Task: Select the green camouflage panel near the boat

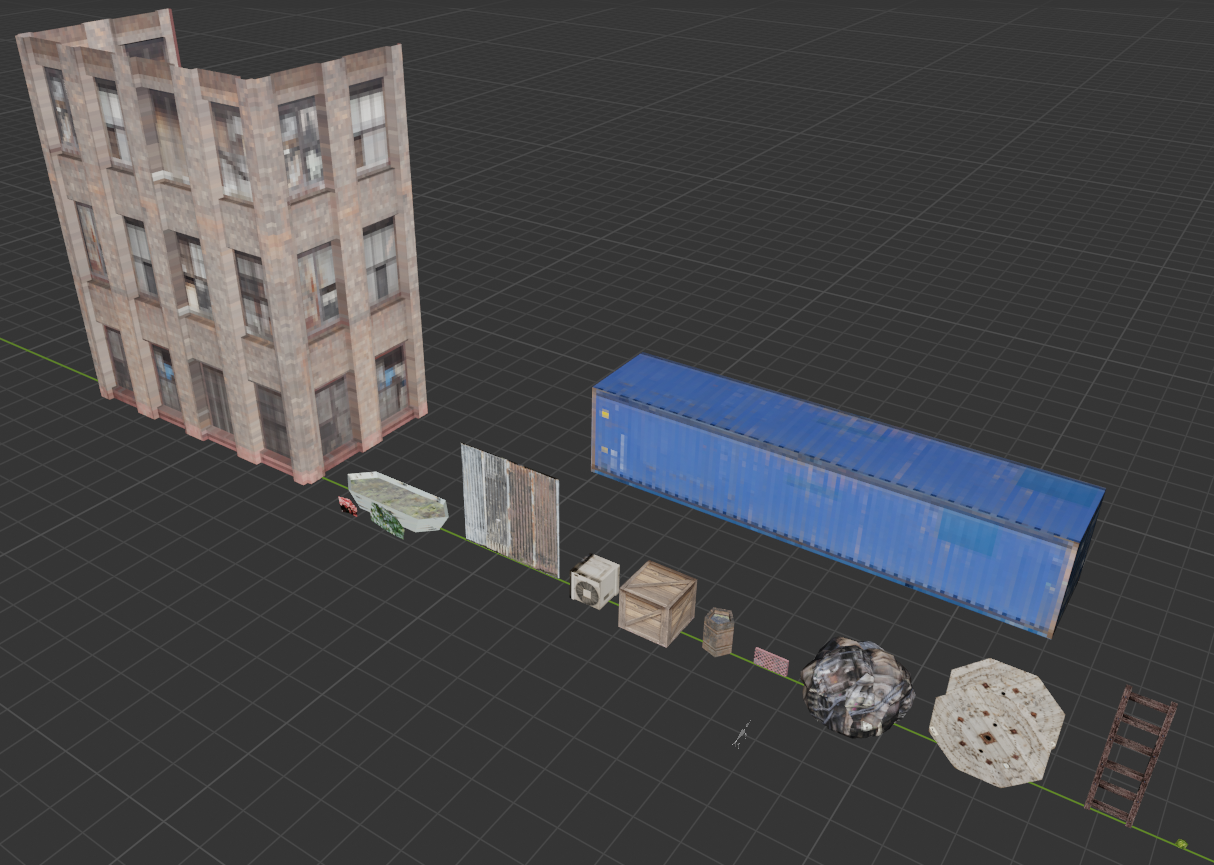Action: click(x=387, y=521)
